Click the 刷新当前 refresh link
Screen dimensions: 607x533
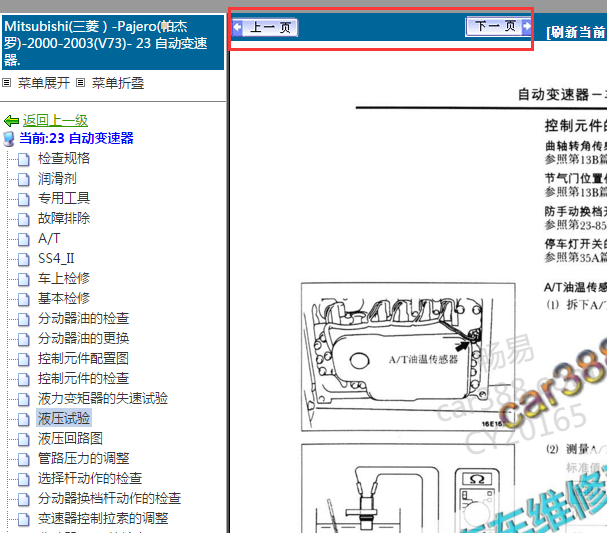pos(576,33)
